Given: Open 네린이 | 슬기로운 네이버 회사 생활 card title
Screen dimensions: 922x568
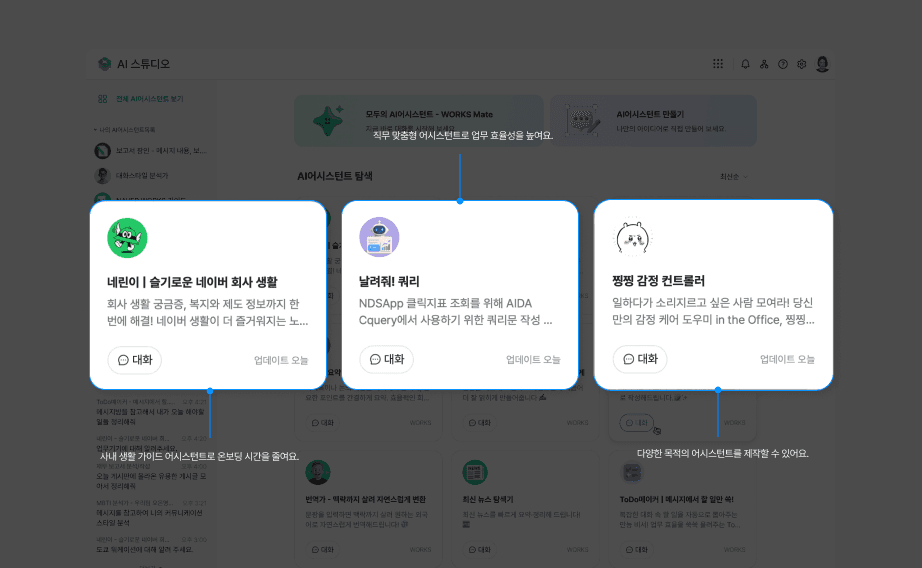Looking at the screenshot, I should point(192,282).
